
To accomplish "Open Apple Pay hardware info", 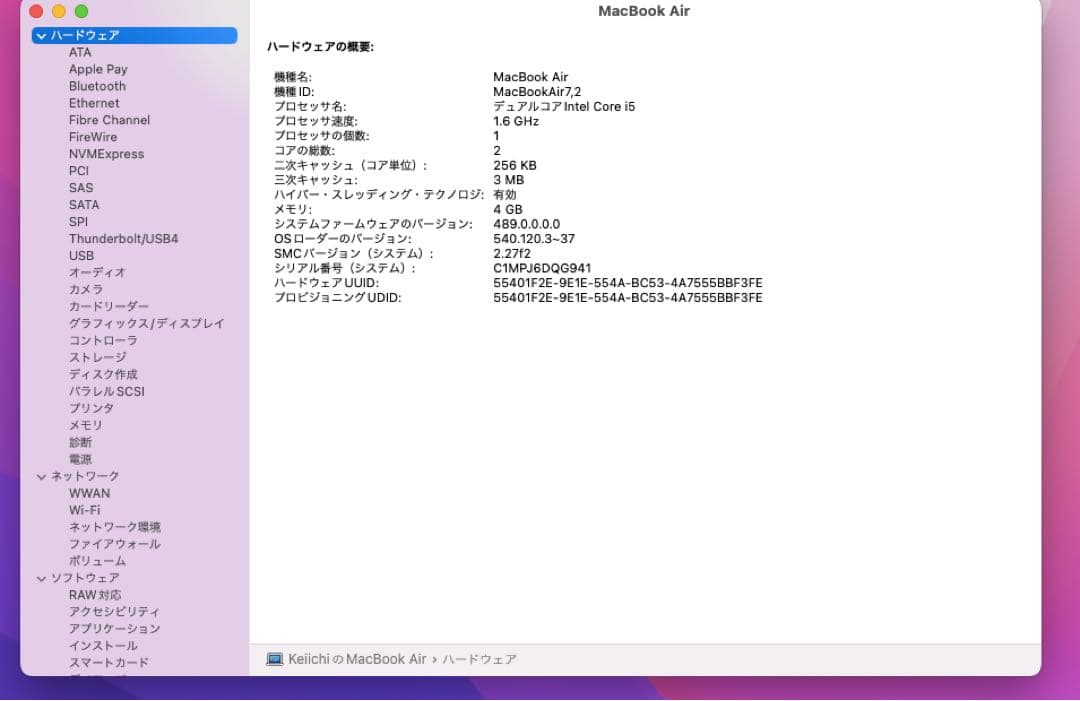I will pyautogui.click(x=98, y=70).
